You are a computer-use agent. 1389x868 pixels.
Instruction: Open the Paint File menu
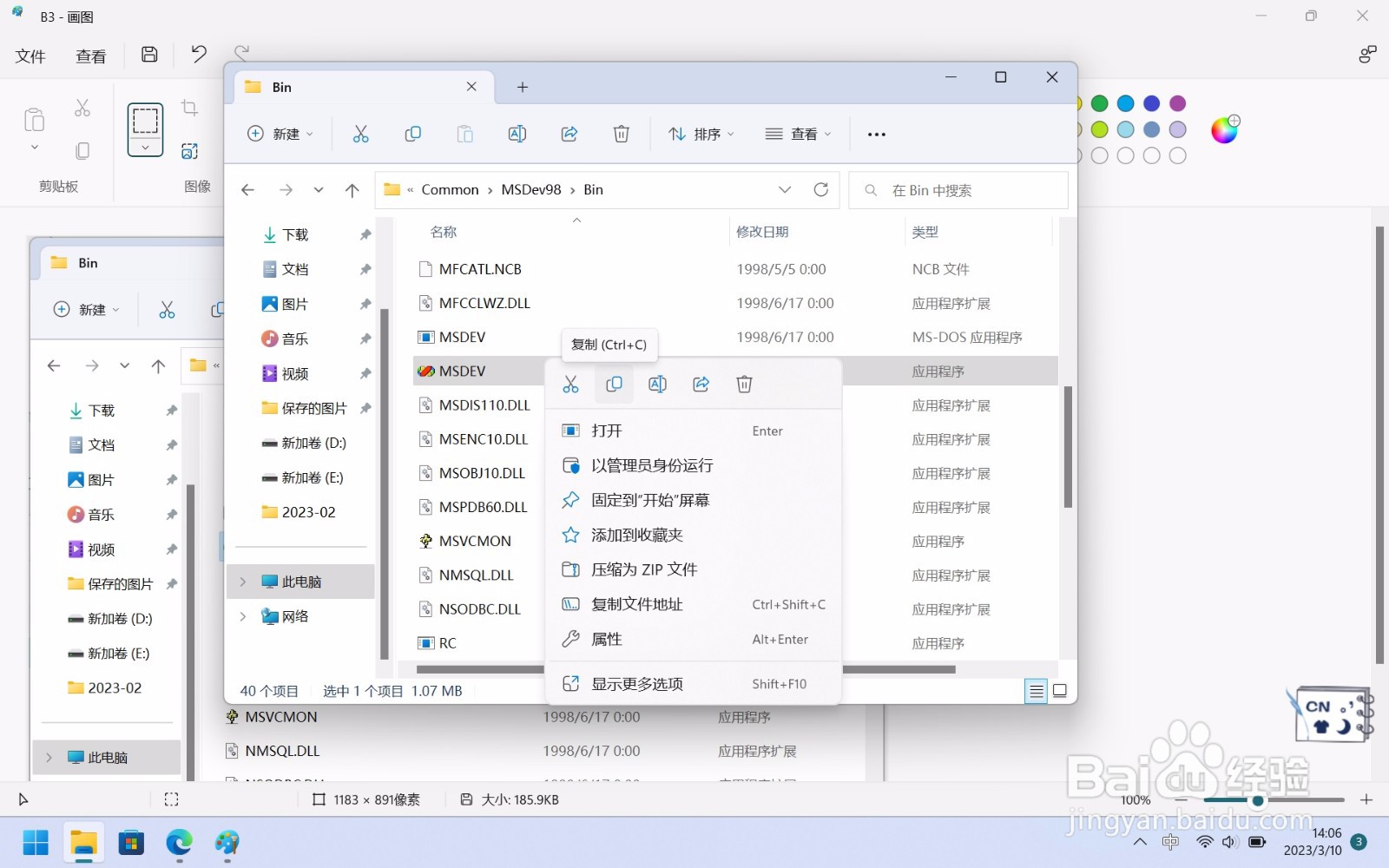pyautogui.click(x=30, y=56)
